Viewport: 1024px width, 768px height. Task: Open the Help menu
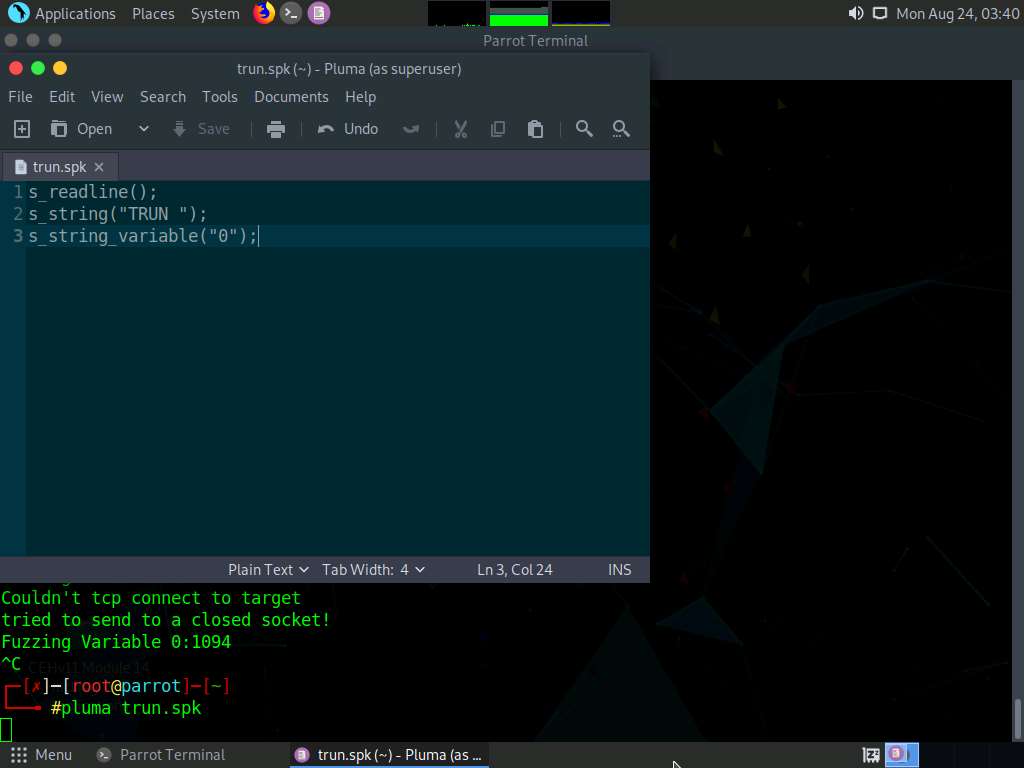pyautogui.click(x=360, y=97)
